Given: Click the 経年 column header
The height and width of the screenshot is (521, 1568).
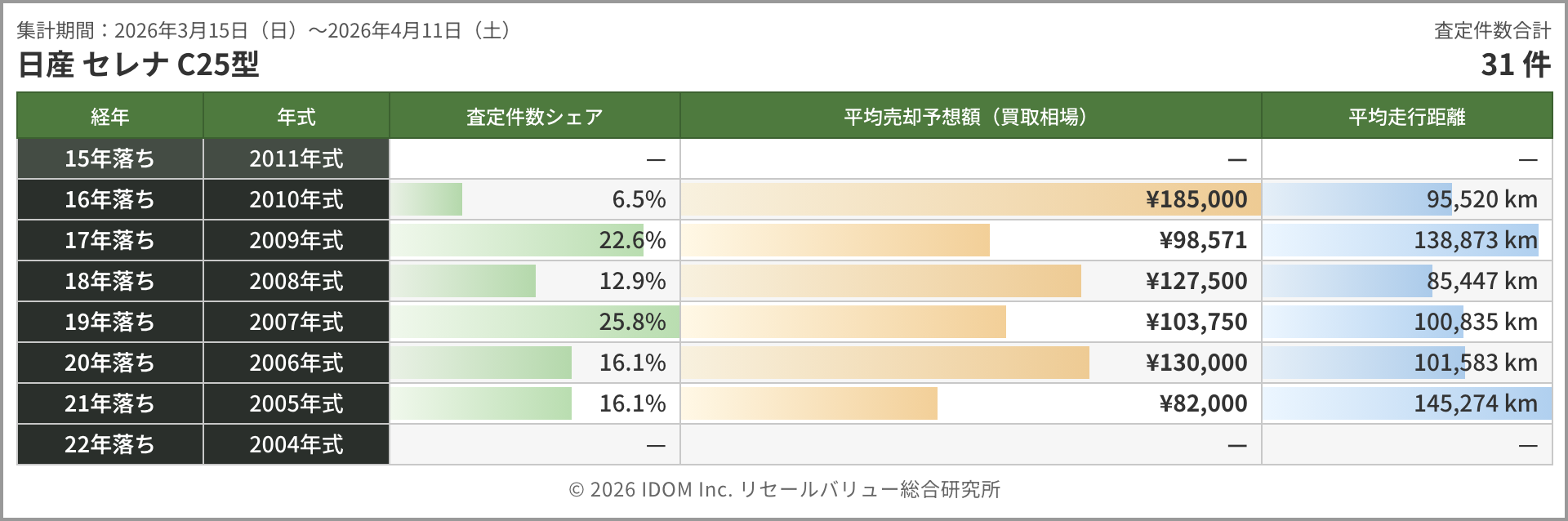Looking at the screenshot, I should (110, 116).
